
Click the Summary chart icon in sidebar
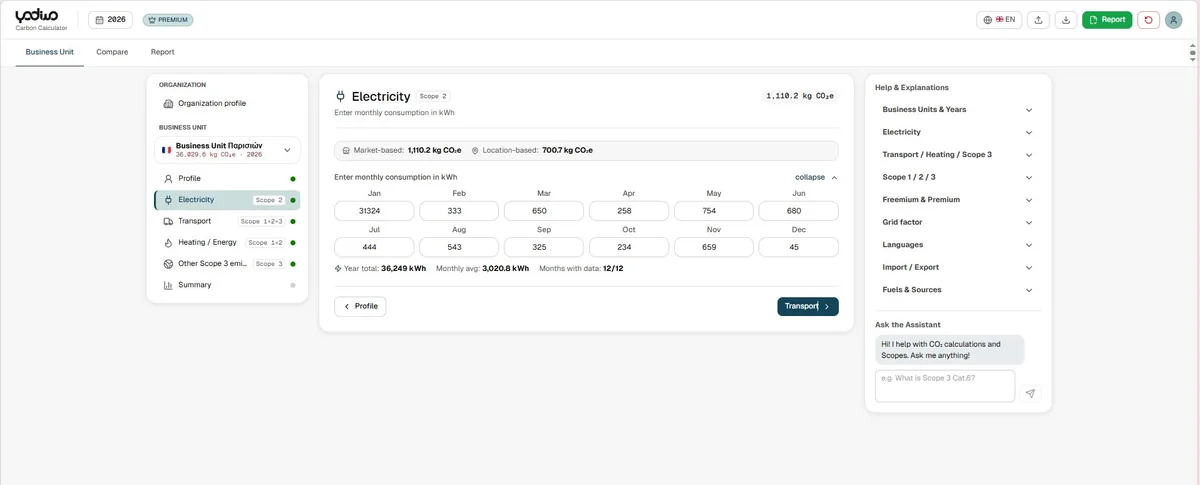(168, 285)
